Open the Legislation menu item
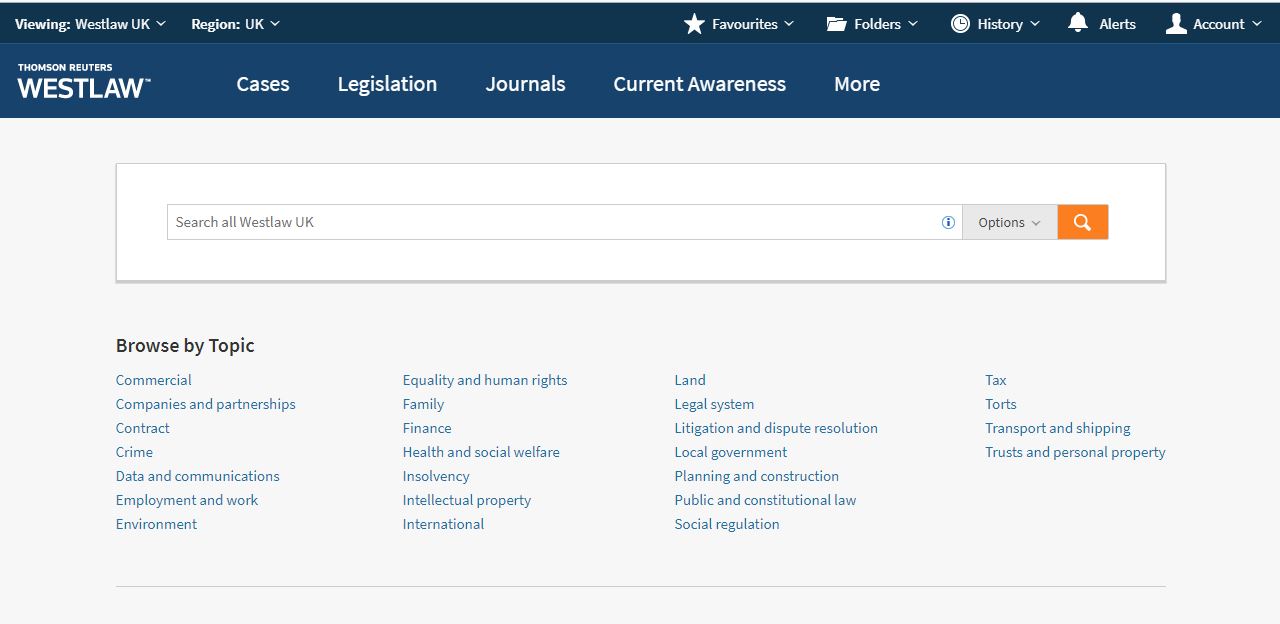The height and width of the screenshot is (624, 1280). click(x=387, y=84)
